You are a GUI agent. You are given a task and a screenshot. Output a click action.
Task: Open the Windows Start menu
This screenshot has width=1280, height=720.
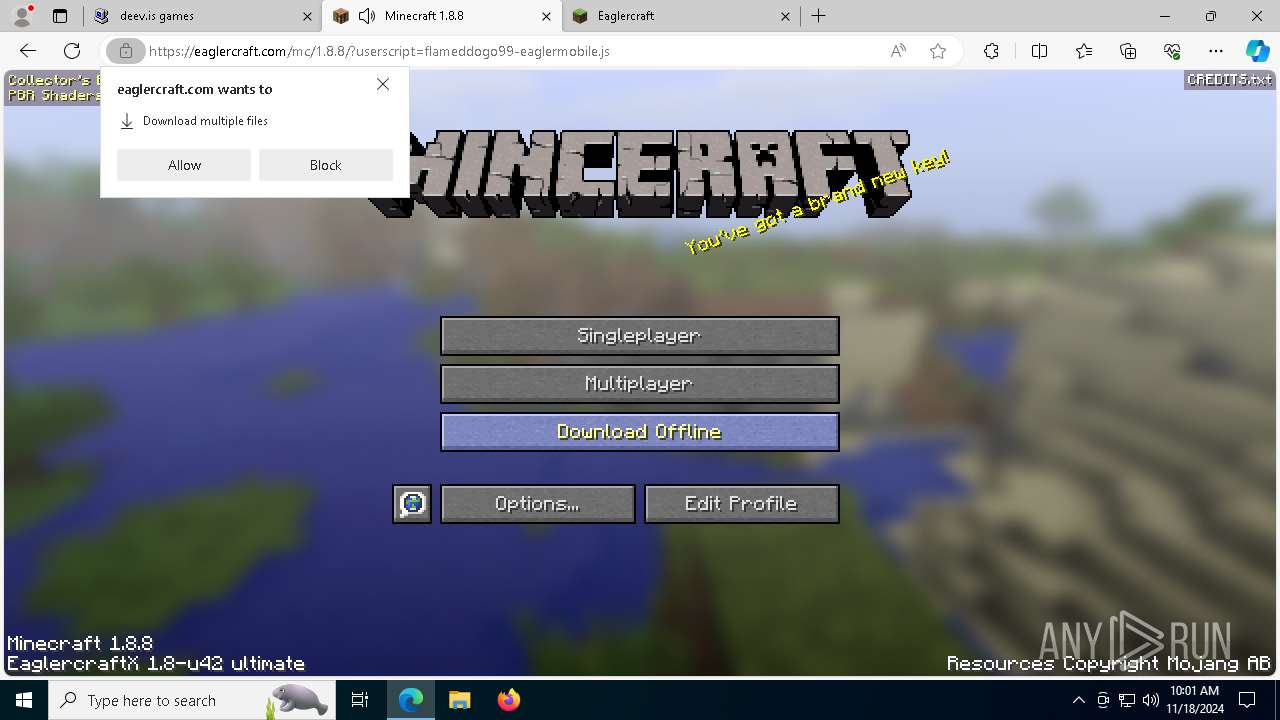pyautogui.click(x=24, y=700)
